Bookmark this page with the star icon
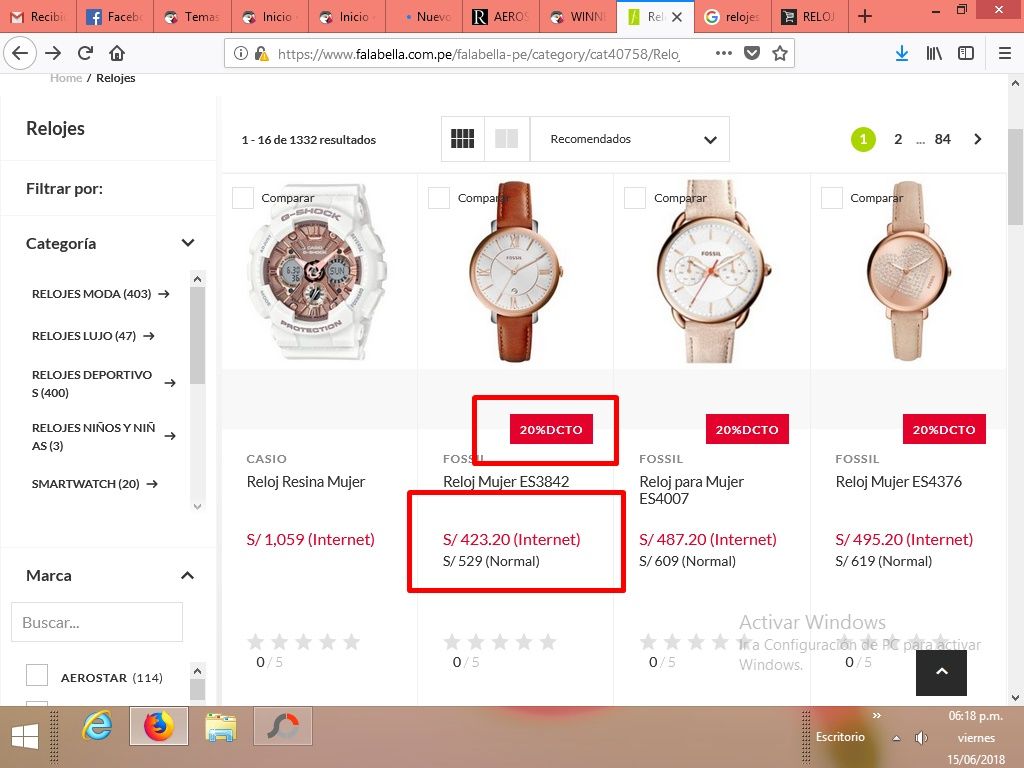The width and height of the screenshot is (1024, 768). point(780,54)
